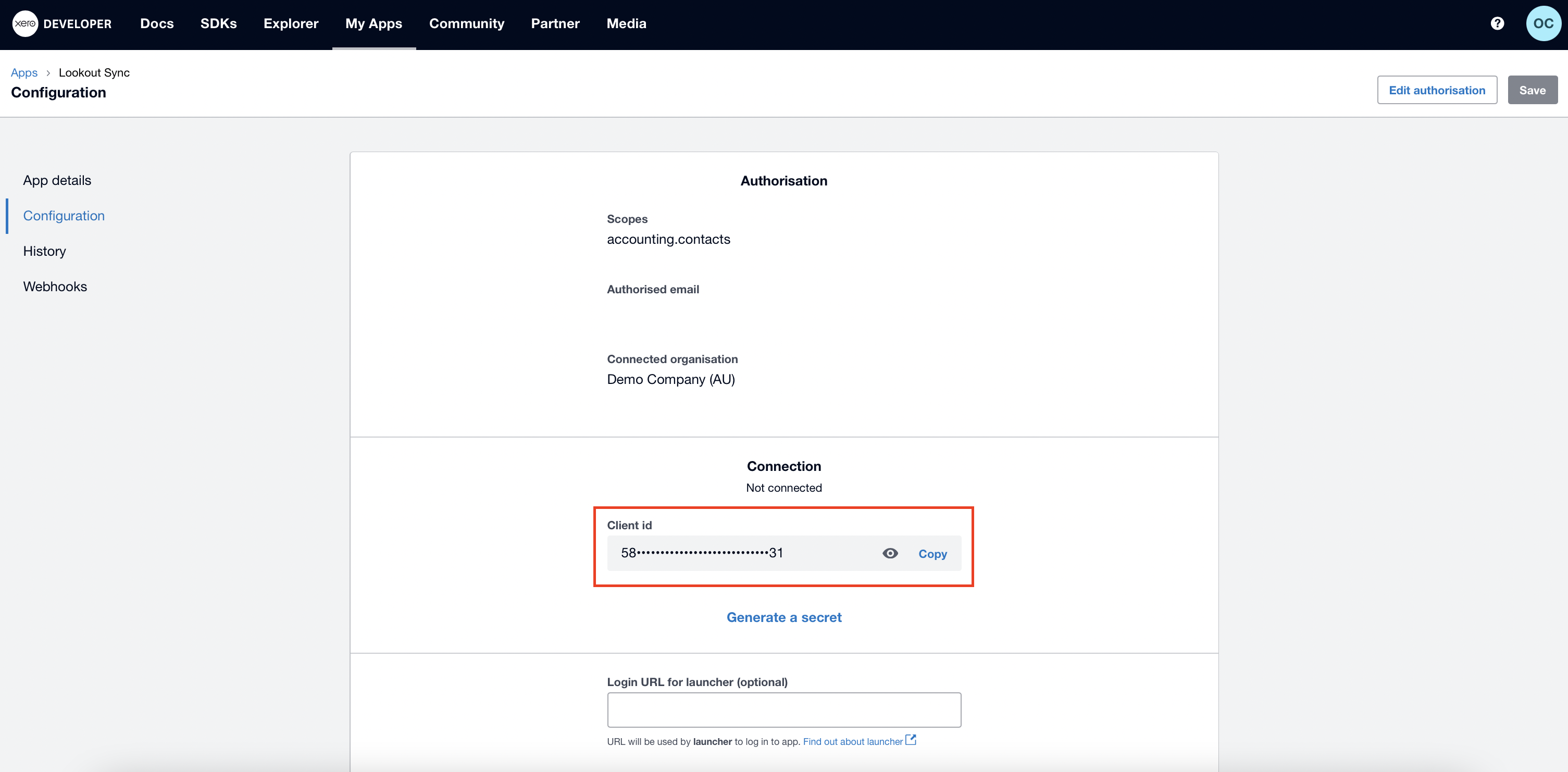Image resolution: width=1568 pixels, height=772 pixels.
Task: Open the Partner menu
Action: [x=554, y=24]
